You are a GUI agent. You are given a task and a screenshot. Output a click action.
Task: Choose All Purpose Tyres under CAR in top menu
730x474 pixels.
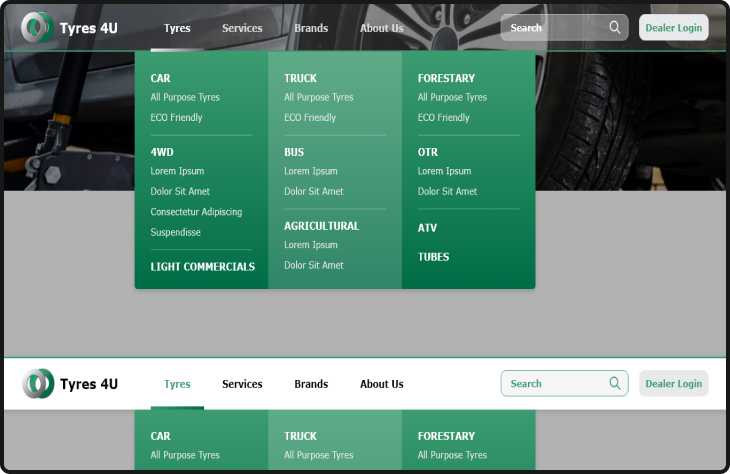[185, 97]
